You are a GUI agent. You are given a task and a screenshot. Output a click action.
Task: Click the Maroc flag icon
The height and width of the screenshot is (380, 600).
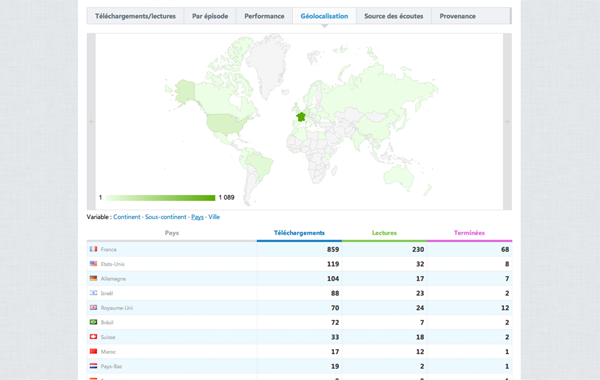click(93, 351)
